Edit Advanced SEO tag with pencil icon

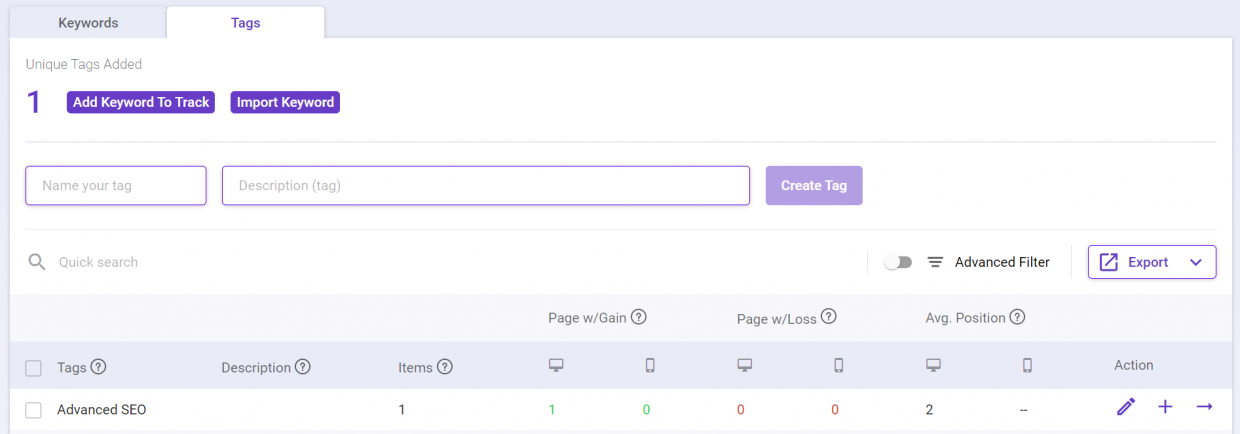click(1126, 407)
